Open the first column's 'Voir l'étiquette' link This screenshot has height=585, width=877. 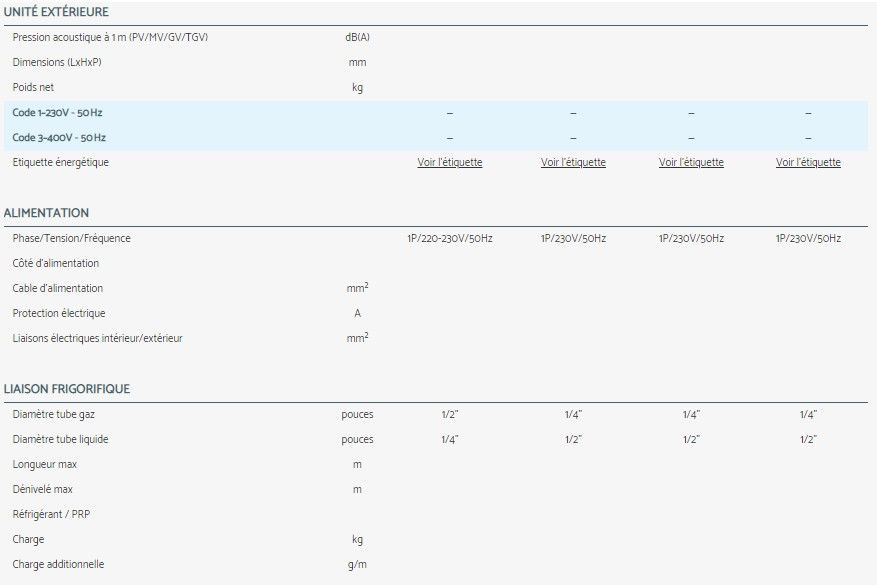coord(449,162)
